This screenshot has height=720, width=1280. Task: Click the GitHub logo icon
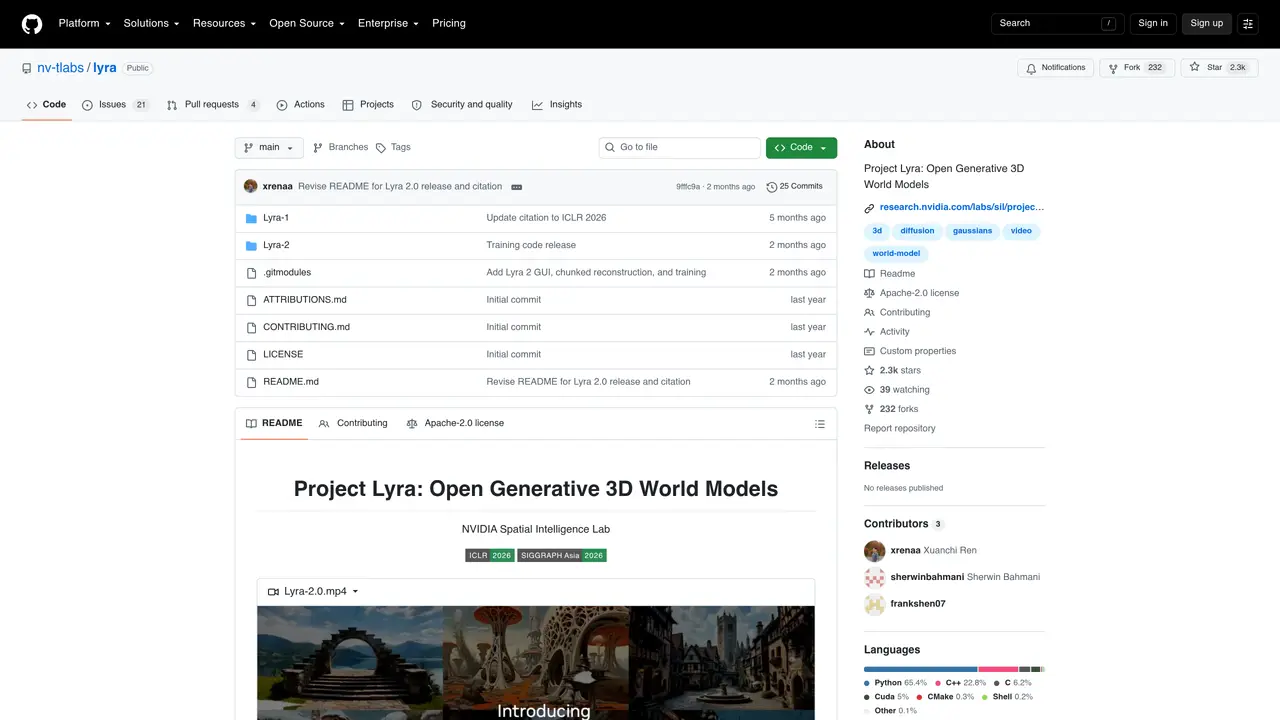click(x=32, y=23)
